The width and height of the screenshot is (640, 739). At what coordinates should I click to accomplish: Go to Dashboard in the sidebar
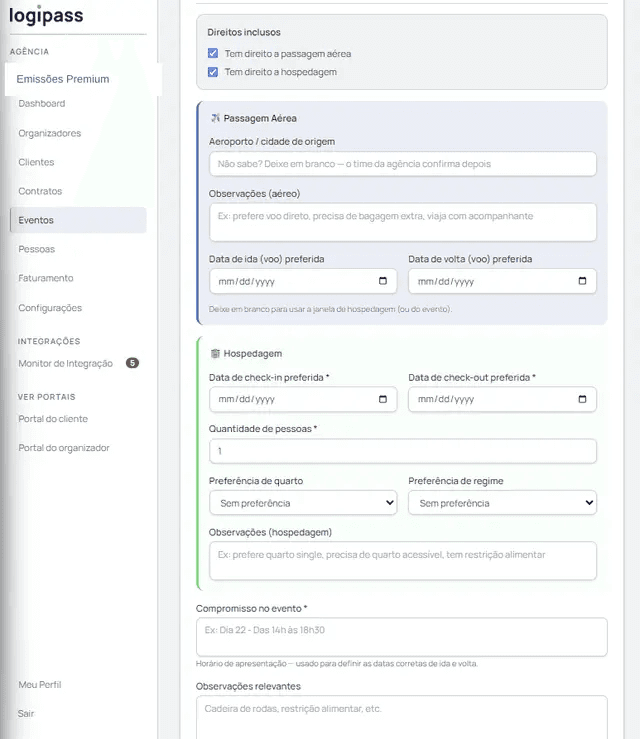click(42, 104)
